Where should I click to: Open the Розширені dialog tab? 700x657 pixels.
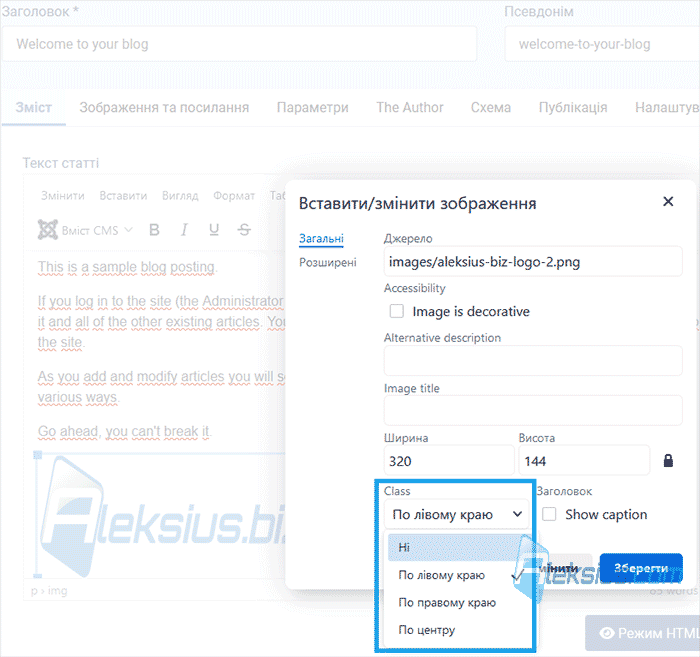tap(328, 262)
